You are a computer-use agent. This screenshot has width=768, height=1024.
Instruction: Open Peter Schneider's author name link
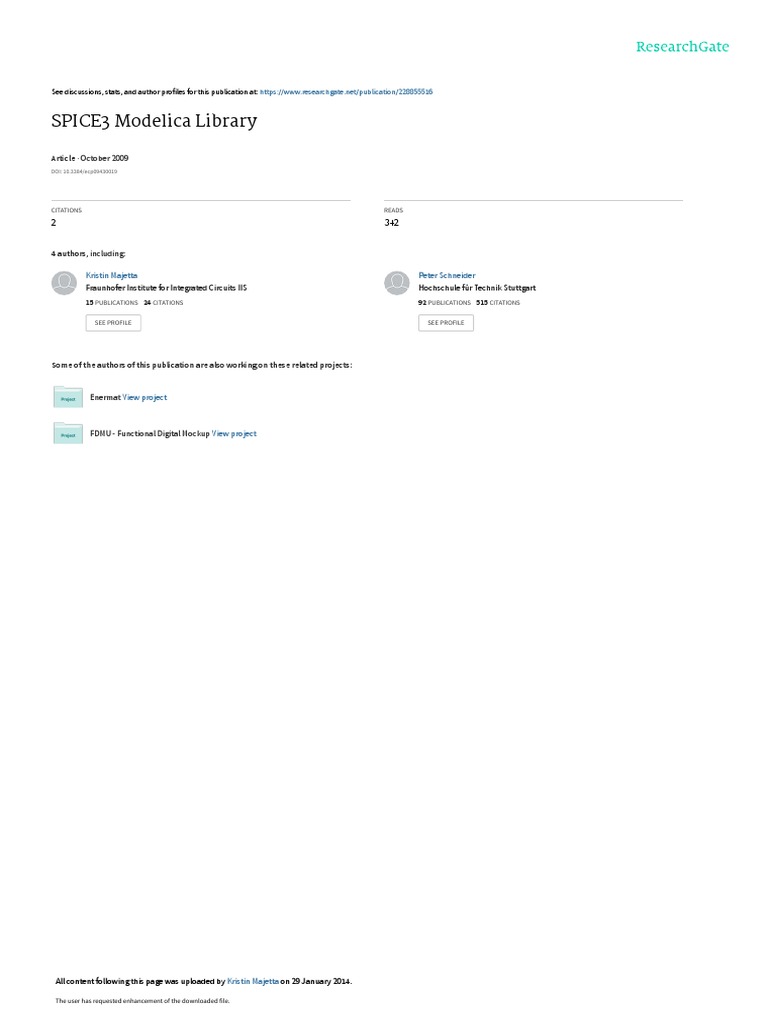[x=447, y=275]
